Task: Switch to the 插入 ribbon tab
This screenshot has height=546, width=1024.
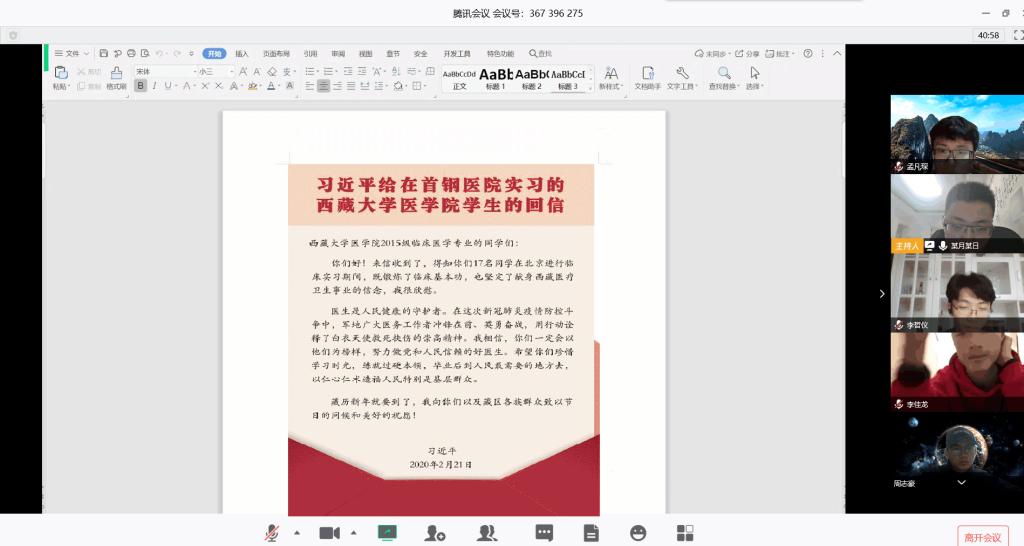Action: click(x=242, y=54)
